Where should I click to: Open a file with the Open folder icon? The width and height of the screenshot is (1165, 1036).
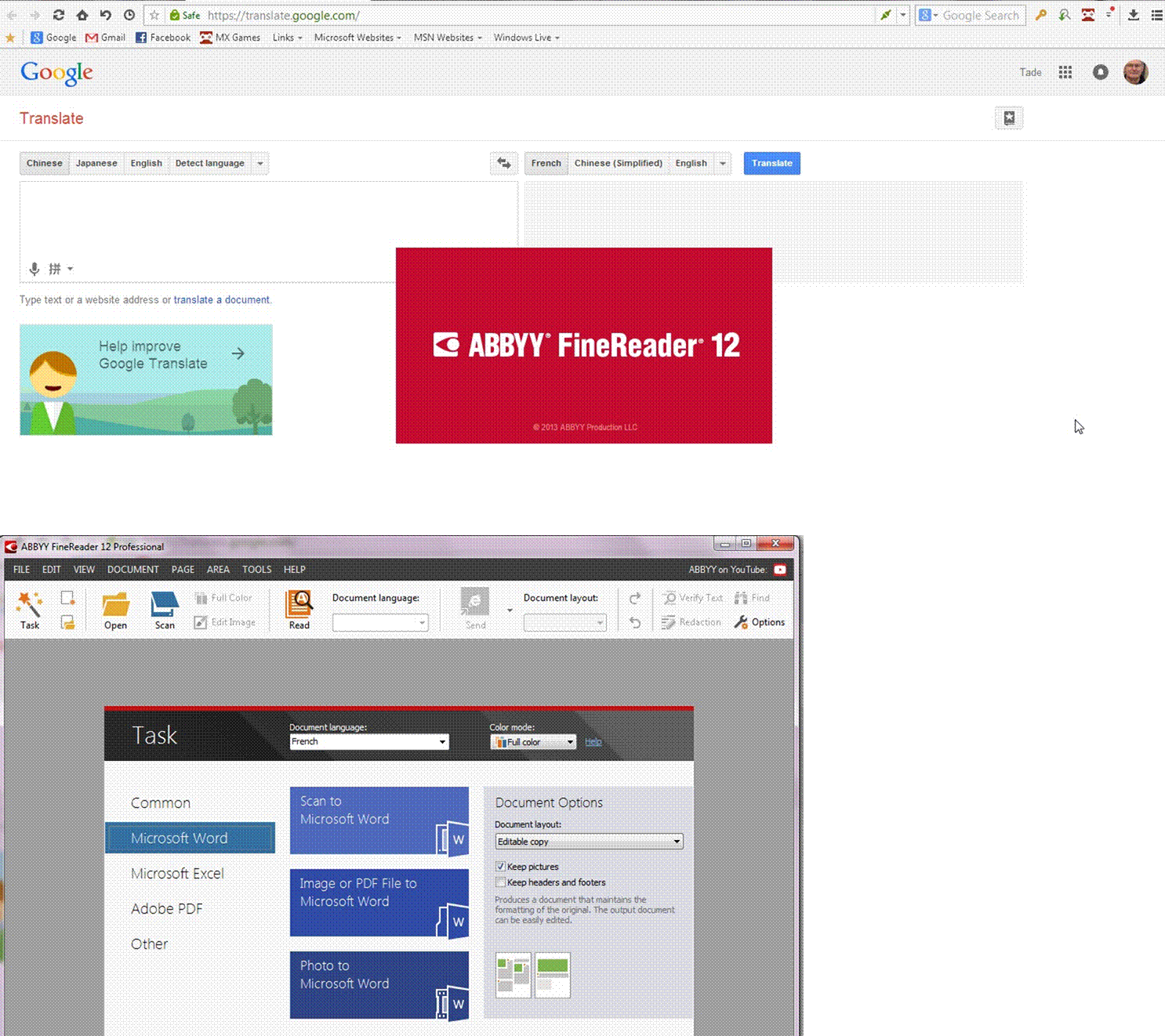pyautogui.click(x=115, y=610)
